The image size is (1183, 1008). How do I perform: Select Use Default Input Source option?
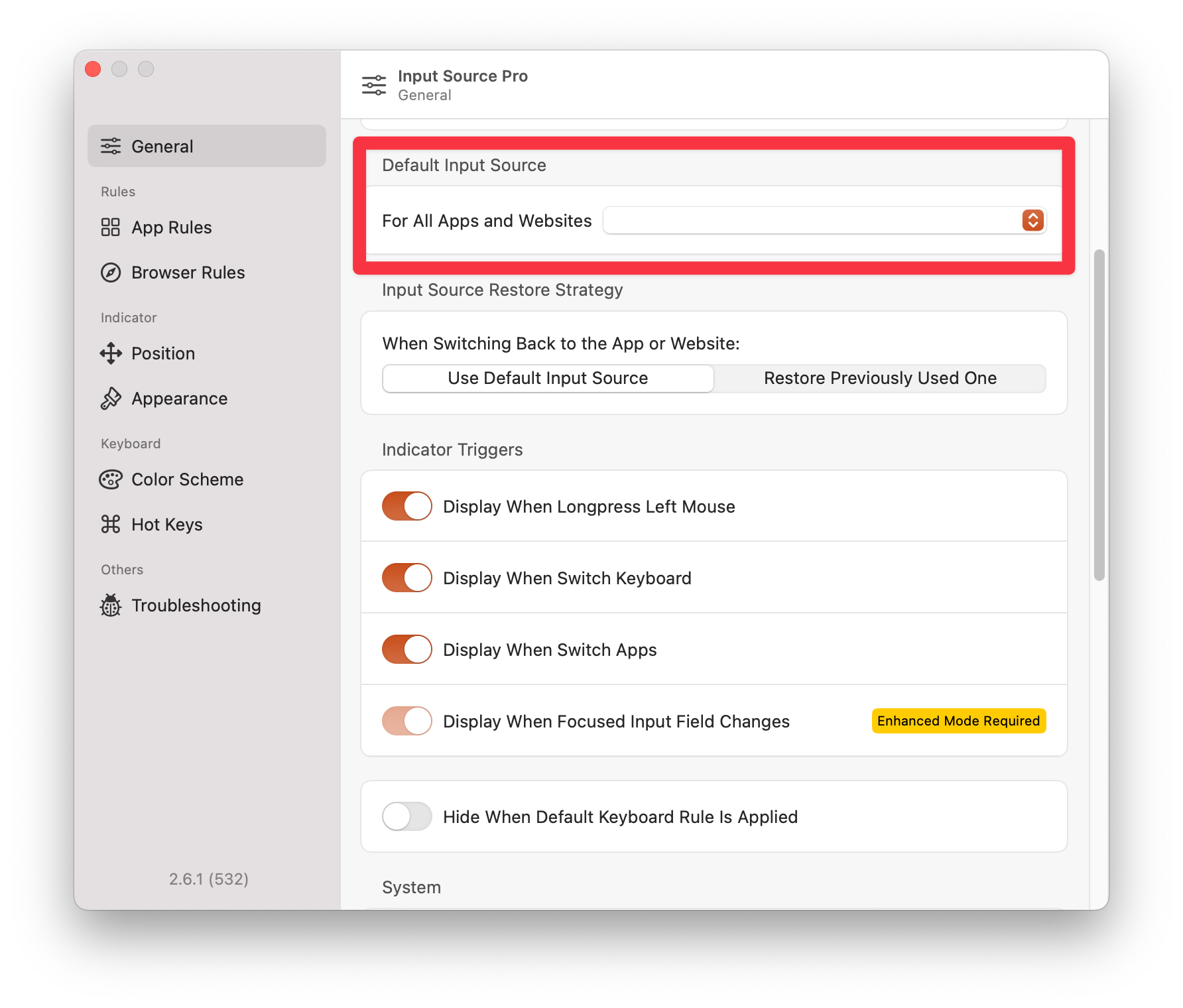(548, 379)
